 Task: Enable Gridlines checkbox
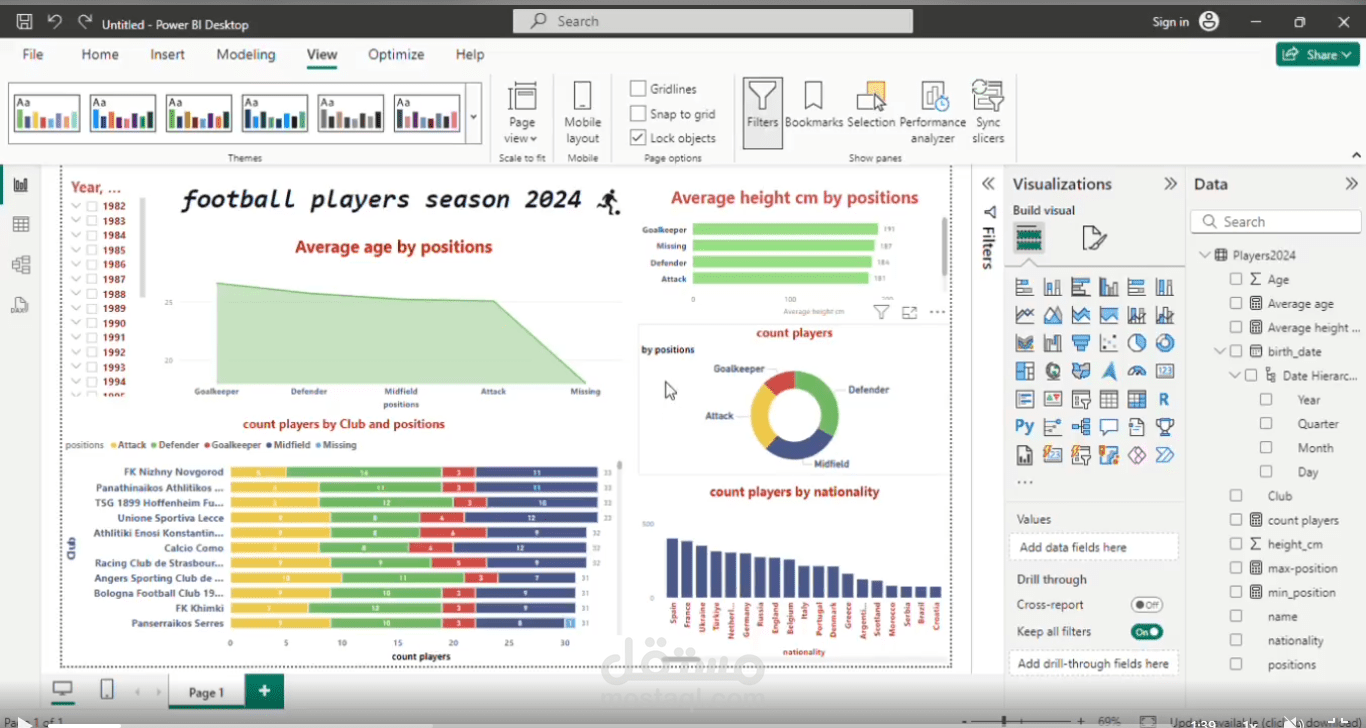(638, 89)
